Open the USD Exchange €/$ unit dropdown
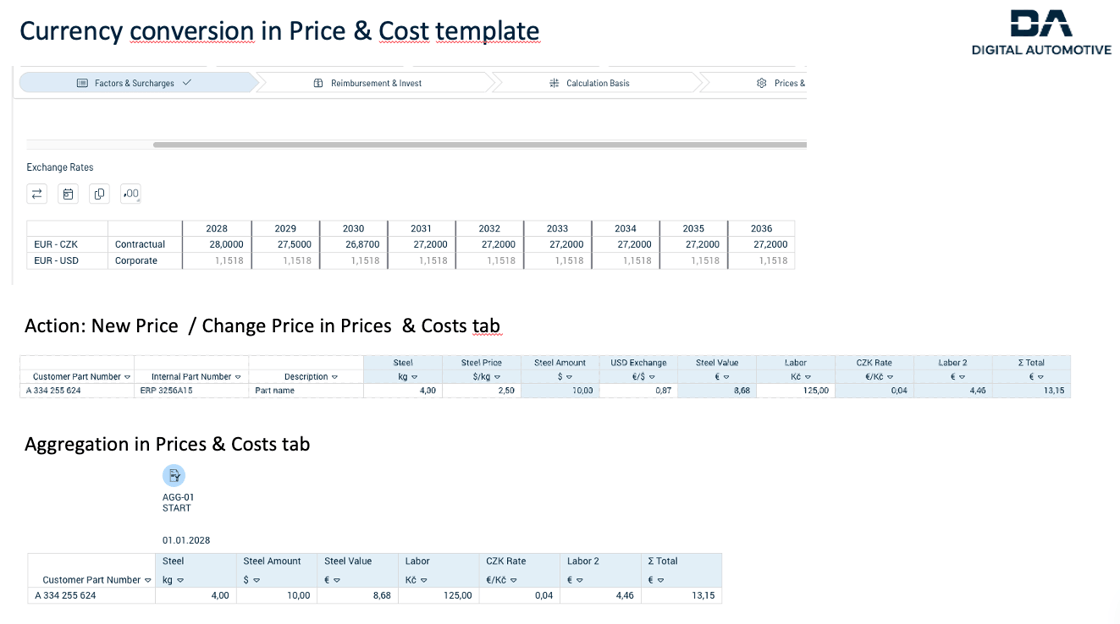 pyautogui.click(x=652, y=377)
